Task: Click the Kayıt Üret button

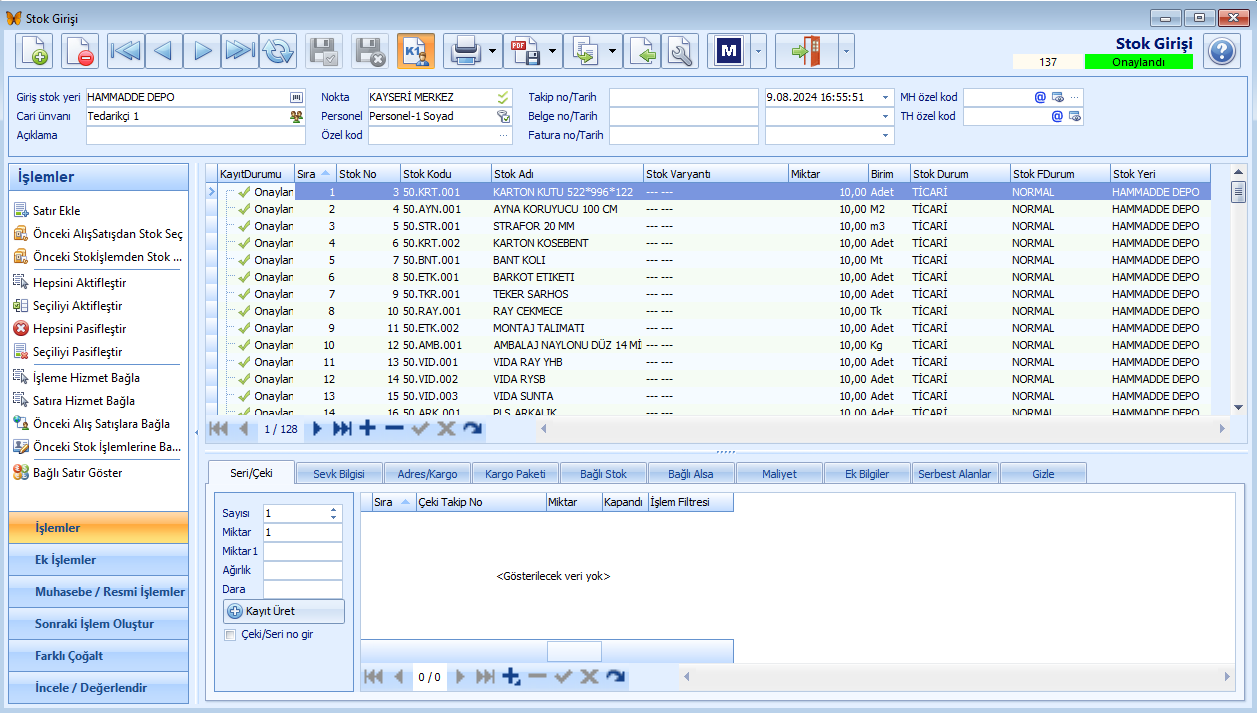Action: pyautogui.click(x=283, y=611)
